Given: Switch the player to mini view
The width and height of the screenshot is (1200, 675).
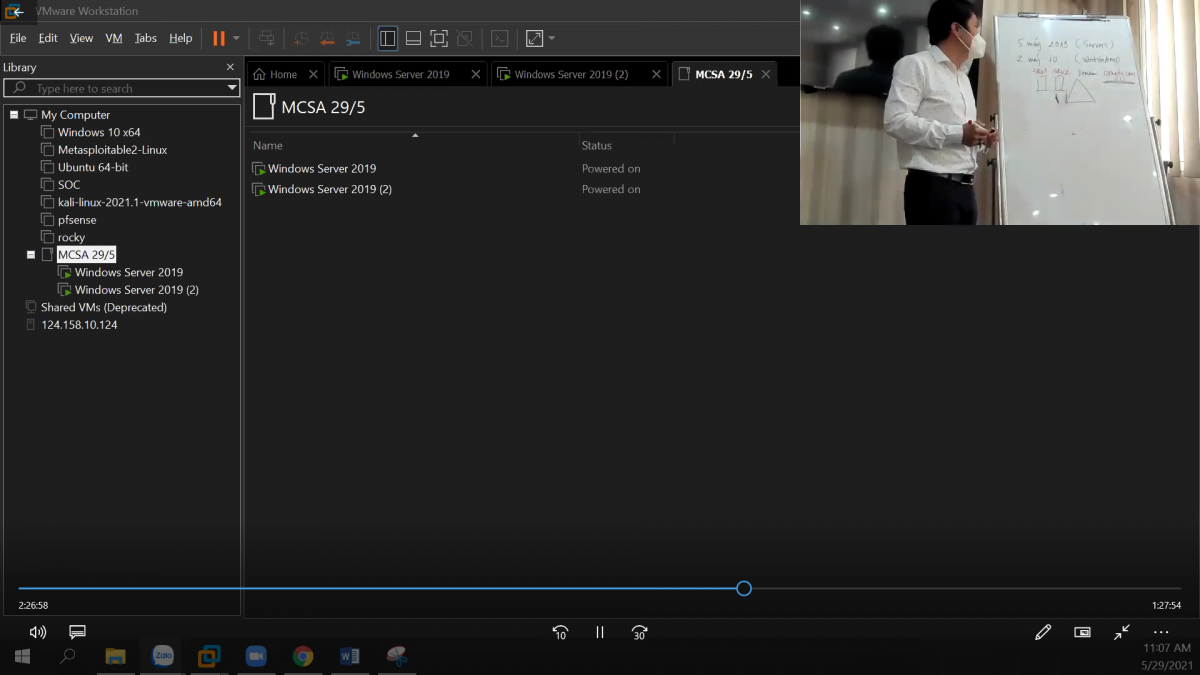Looking at the screenshot, I should point(1082,632).
